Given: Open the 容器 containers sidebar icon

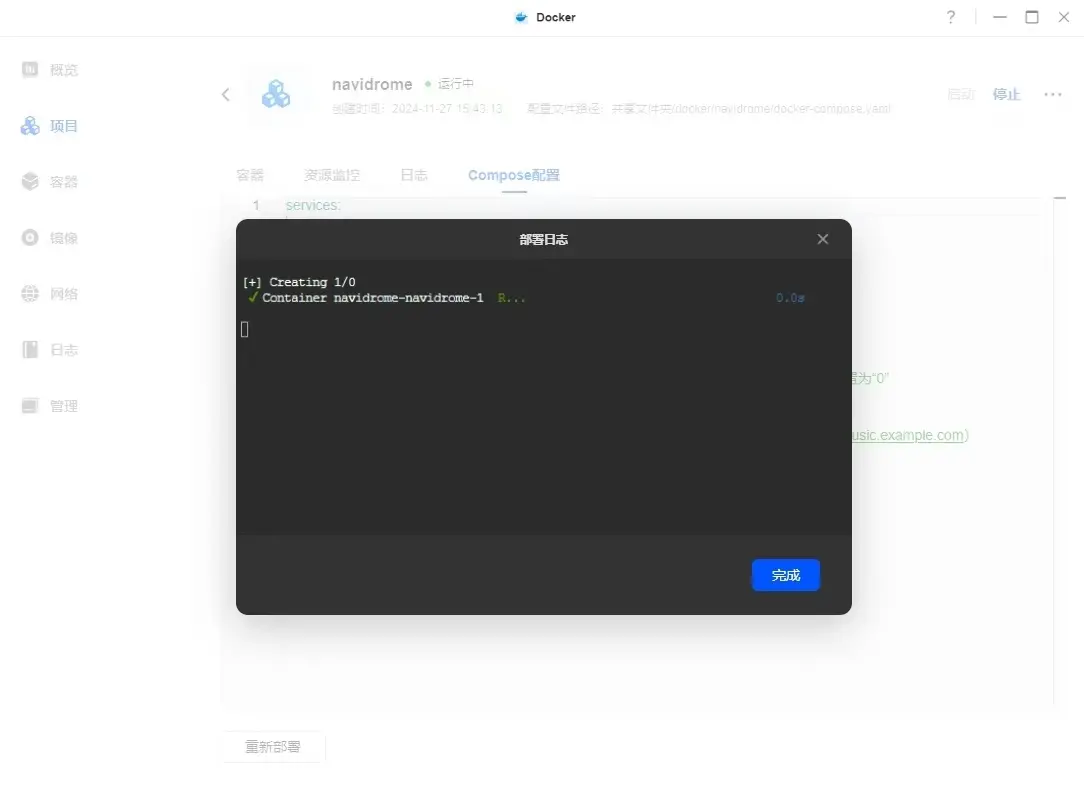Looking at the screenshot, I should 30,181.
